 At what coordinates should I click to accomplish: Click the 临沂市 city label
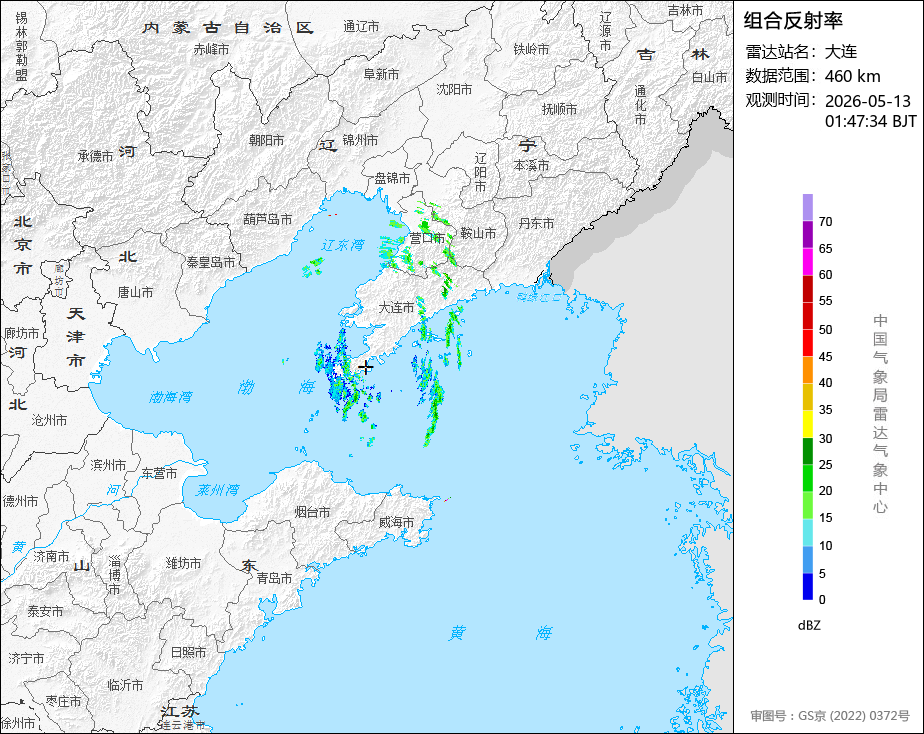pos(125,685)
